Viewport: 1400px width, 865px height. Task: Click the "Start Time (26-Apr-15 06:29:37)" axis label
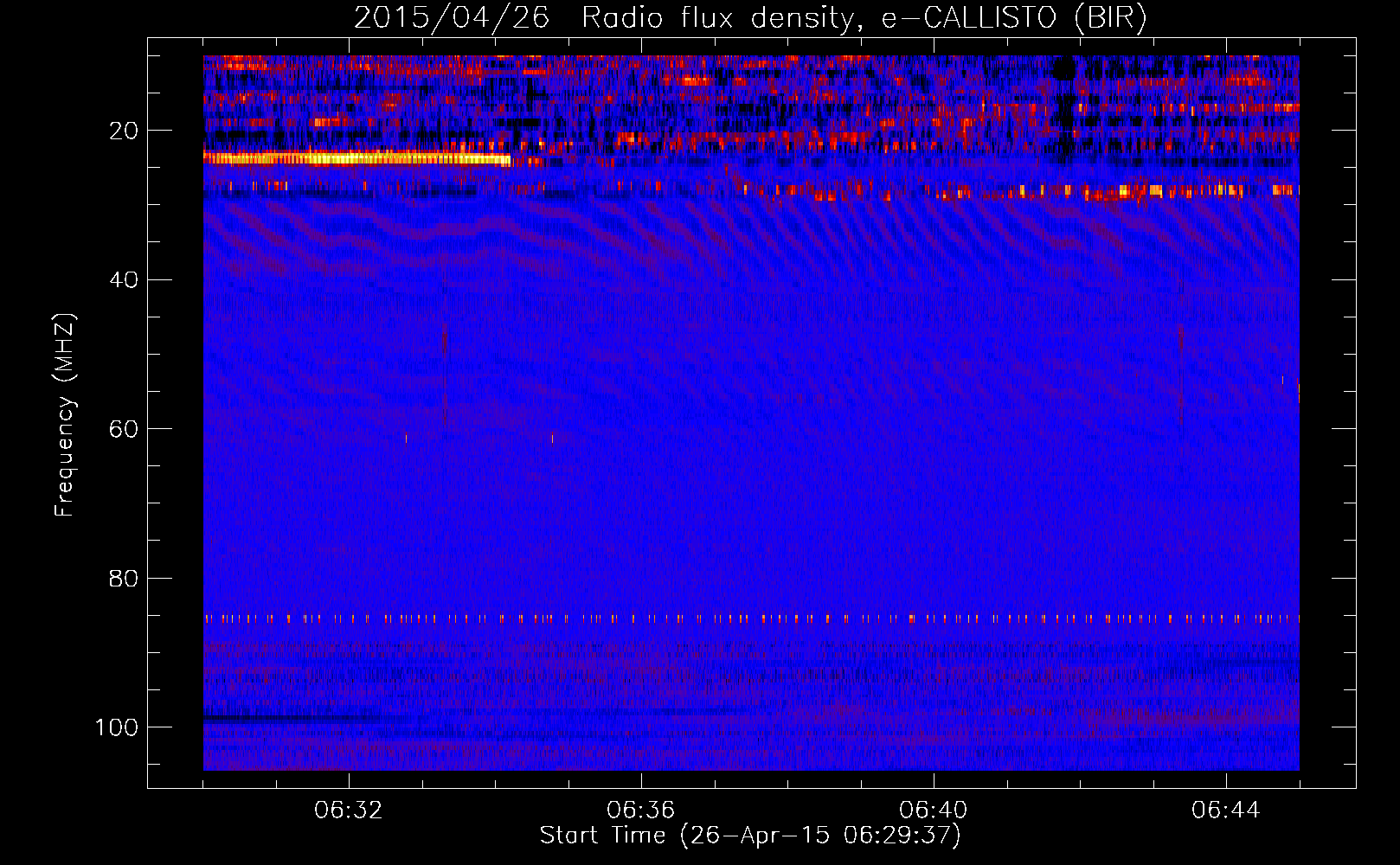(x=750, y=836)
